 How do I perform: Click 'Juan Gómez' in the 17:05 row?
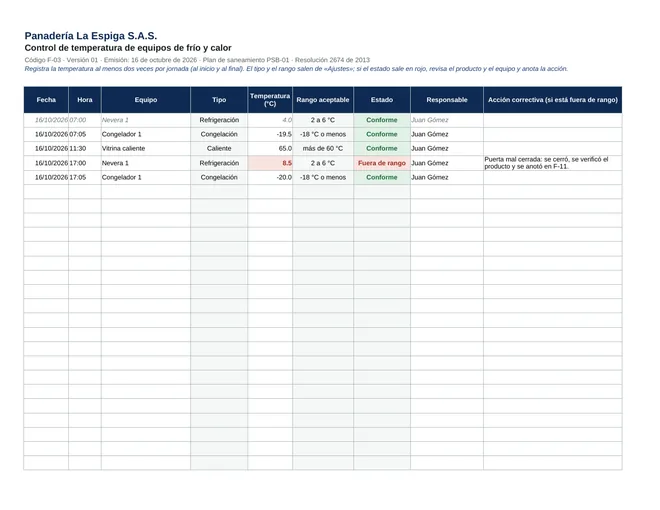pyautogui.click(x=447, y=177)
